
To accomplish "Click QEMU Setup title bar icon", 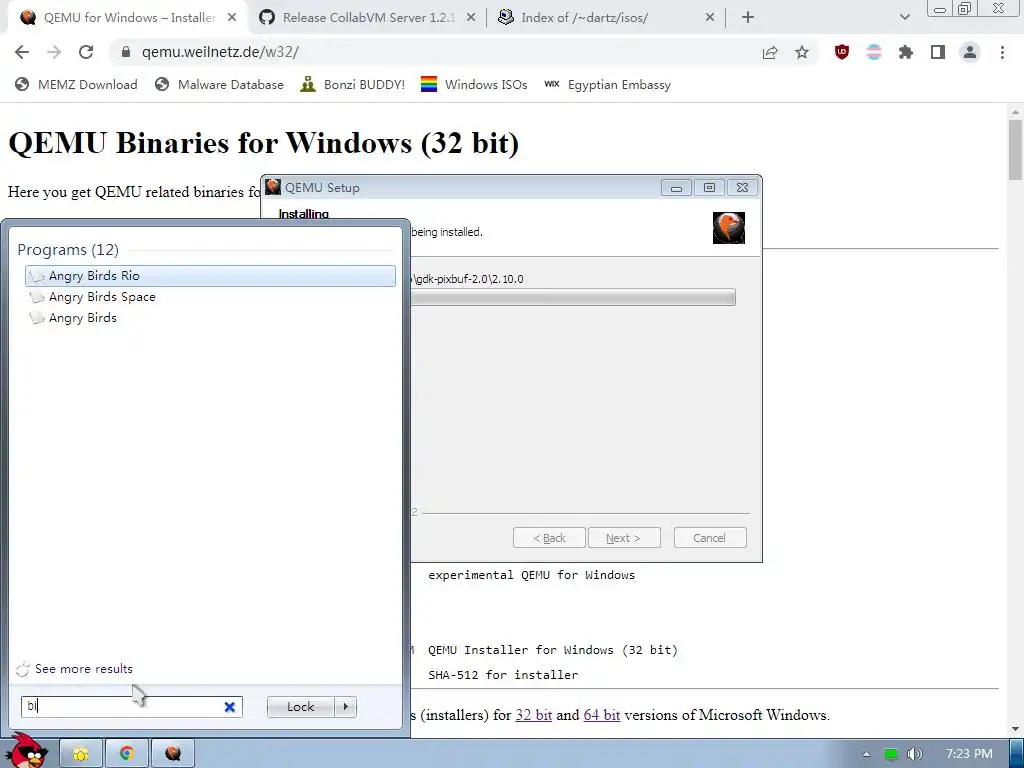I will tap(272, 187).
